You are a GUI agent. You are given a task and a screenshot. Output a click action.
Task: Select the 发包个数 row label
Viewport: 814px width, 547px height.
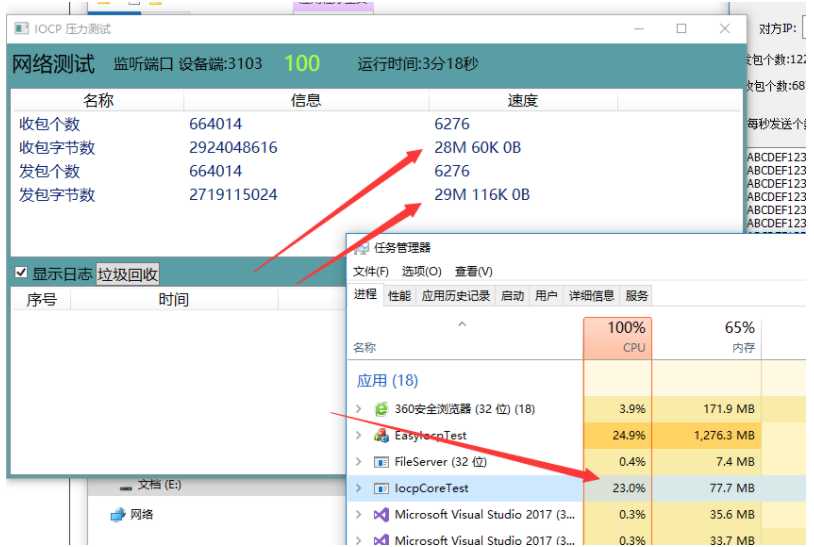[x=49, y=171]
